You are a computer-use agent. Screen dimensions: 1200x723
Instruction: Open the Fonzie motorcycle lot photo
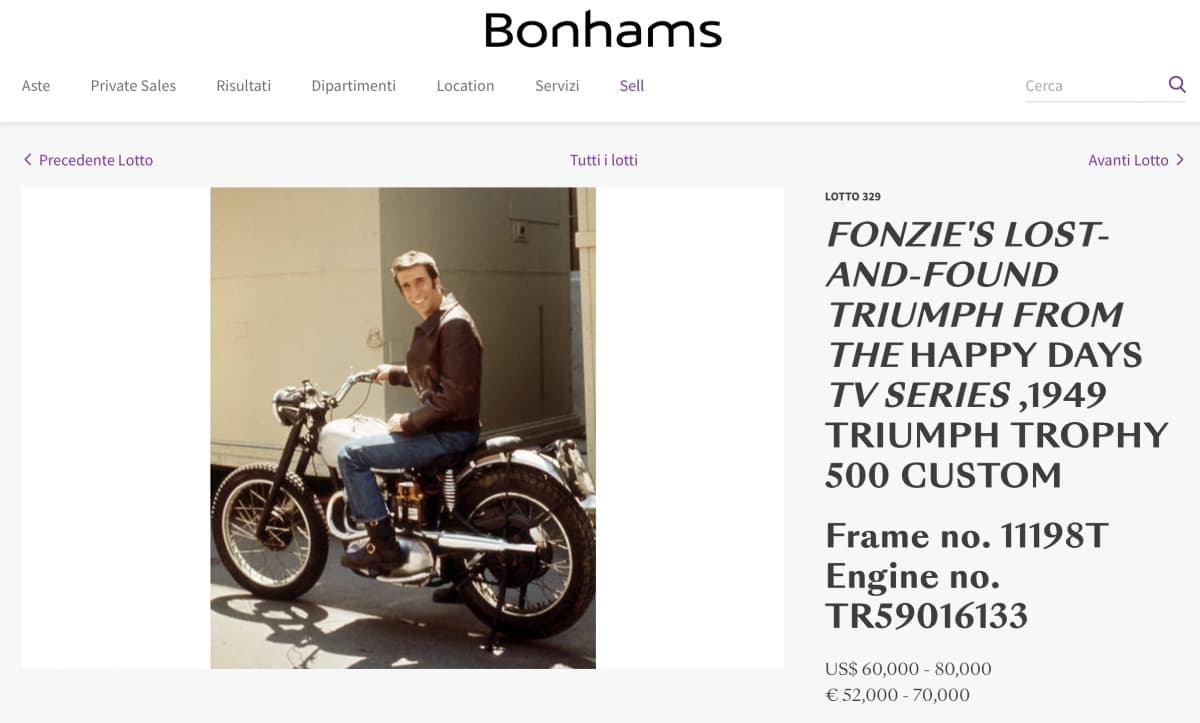[x=403, y=427]
